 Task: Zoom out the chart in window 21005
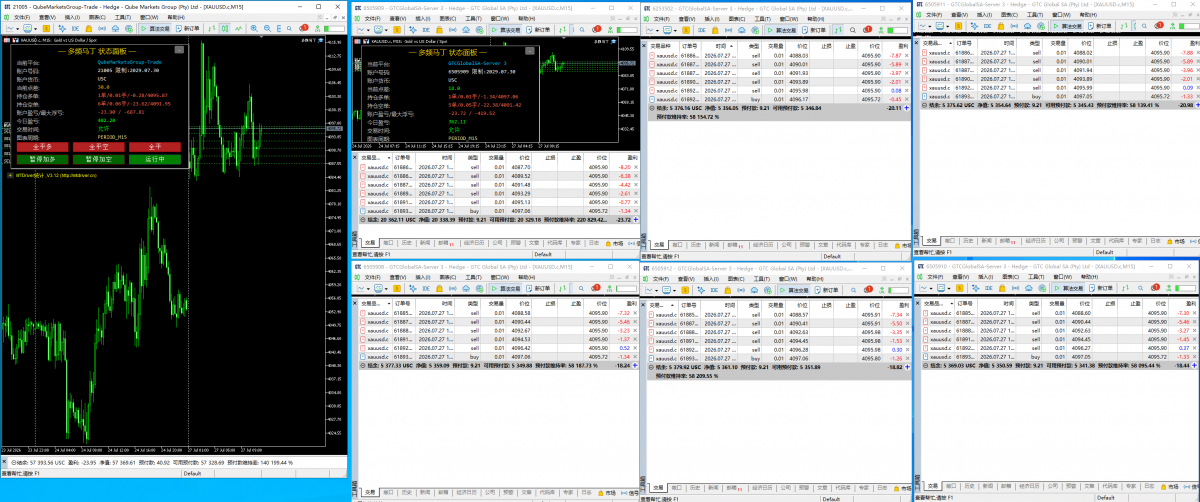(x=267, y=28)
